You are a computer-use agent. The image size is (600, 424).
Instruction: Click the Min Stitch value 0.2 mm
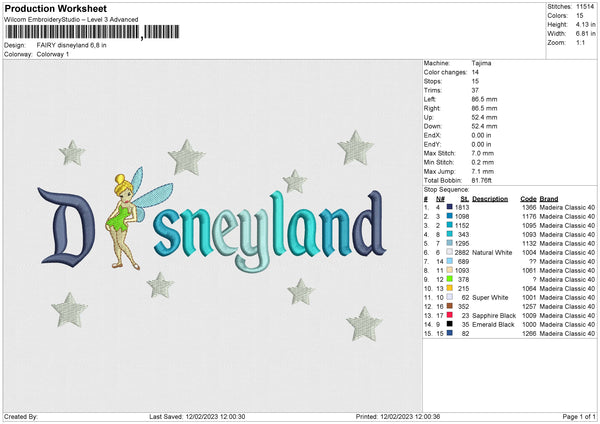point(483,162)
